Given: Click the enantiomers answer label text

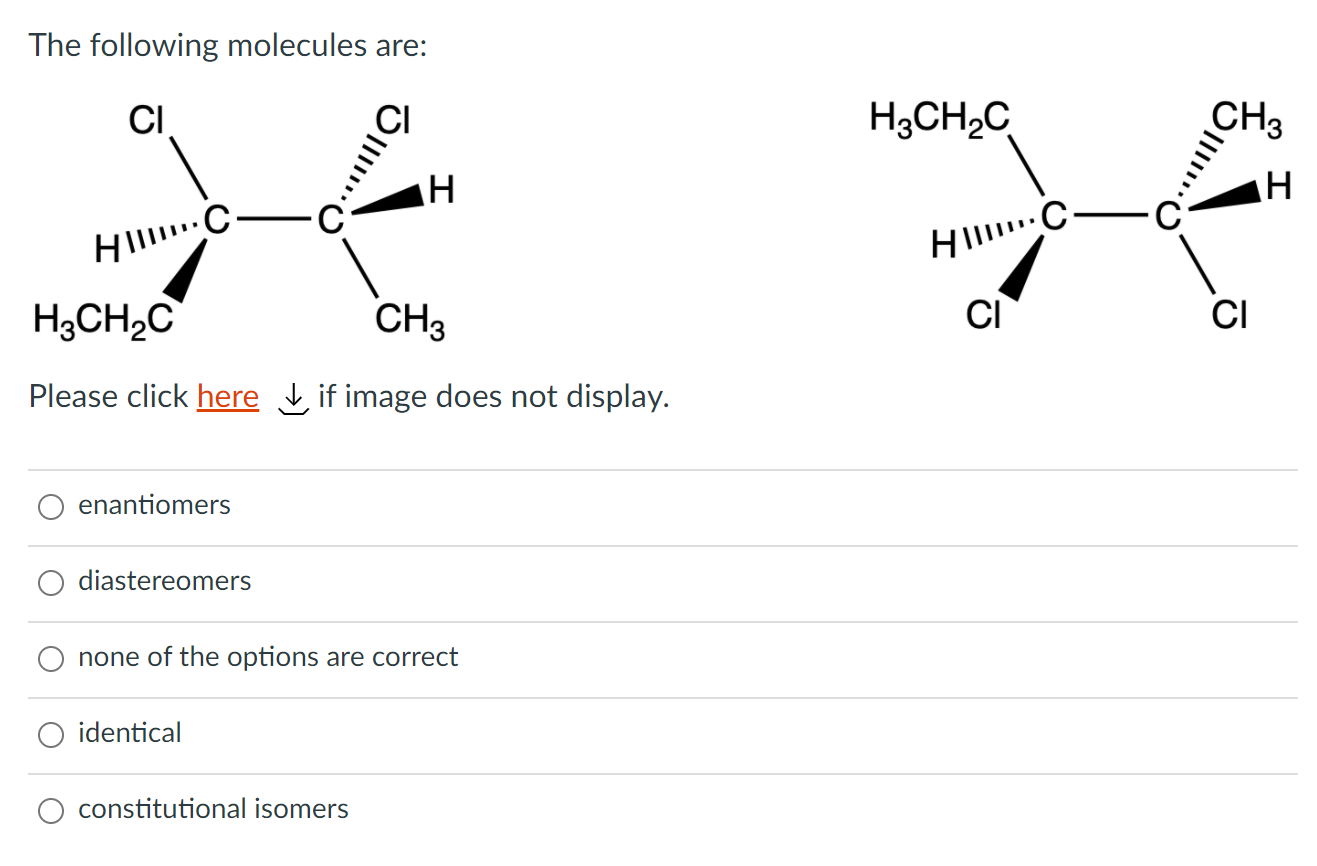Looking at the screenshot, I should click(155, 505).
